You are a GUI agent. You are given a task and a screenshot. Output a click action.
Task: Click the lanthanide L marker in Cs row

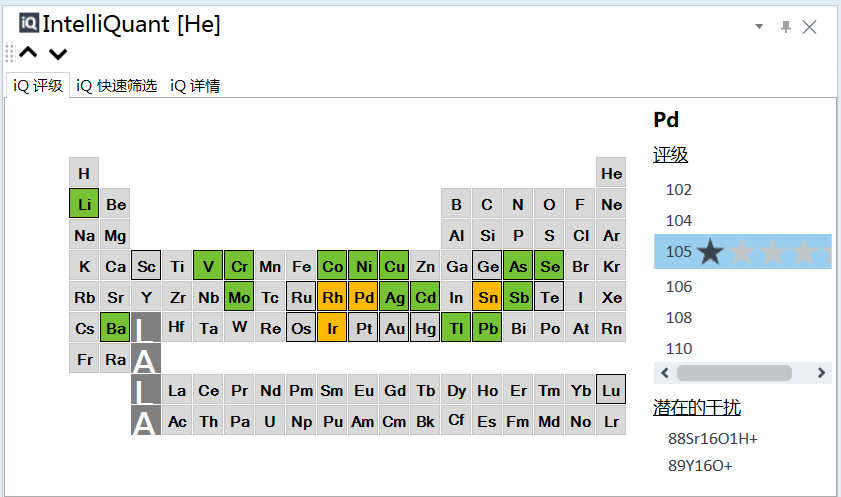tap(146, 328)
